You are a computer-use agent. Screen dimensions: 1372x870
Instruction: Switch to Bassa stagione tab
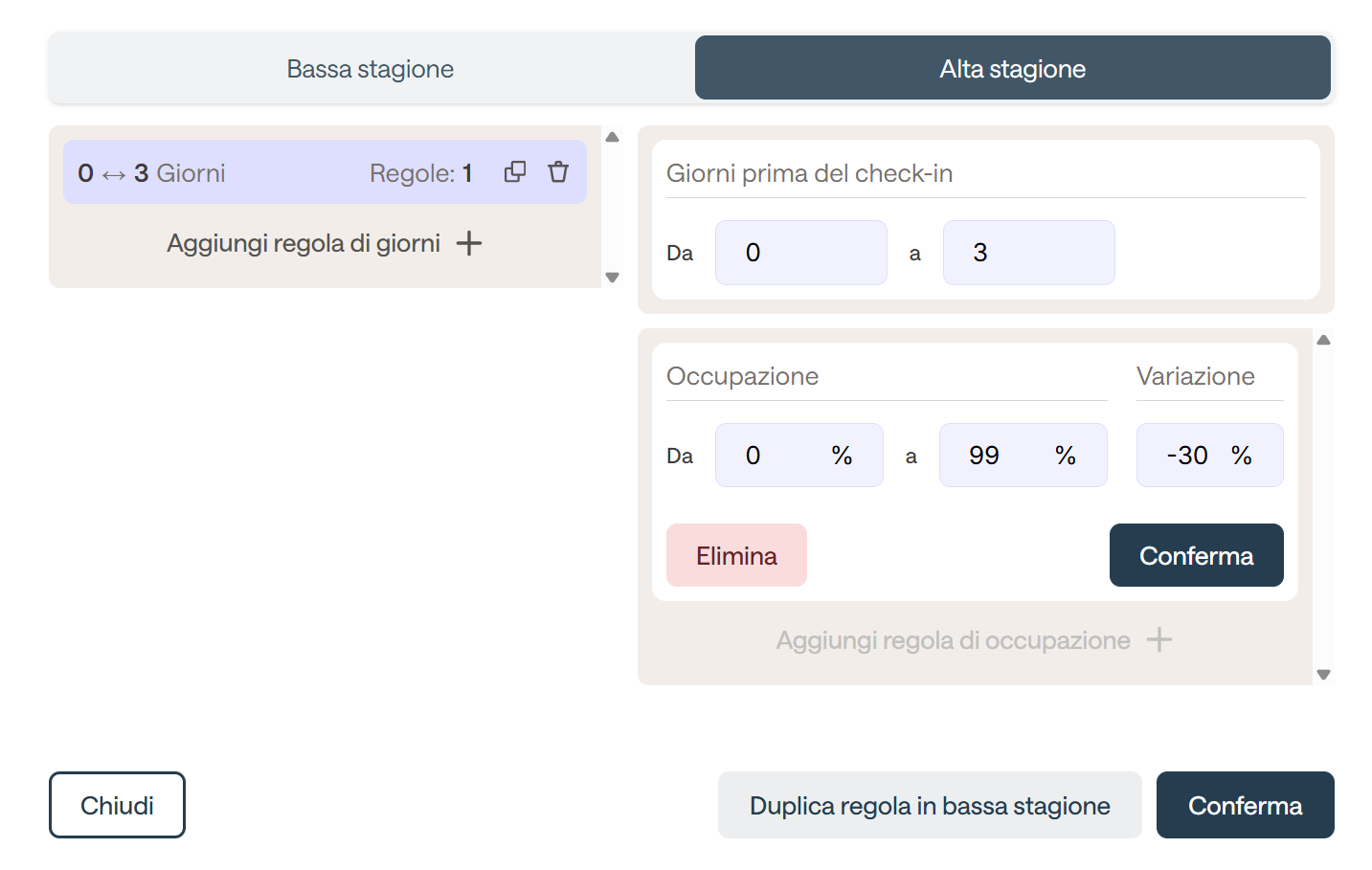click(371, 68)
